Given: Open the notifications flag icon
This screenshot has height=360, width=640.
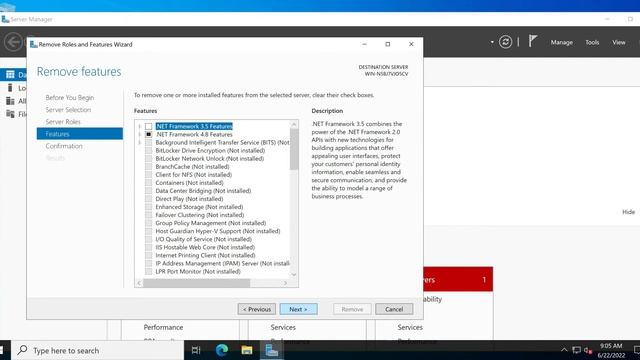Looking at the screenshot, I should tap(533, 41).
